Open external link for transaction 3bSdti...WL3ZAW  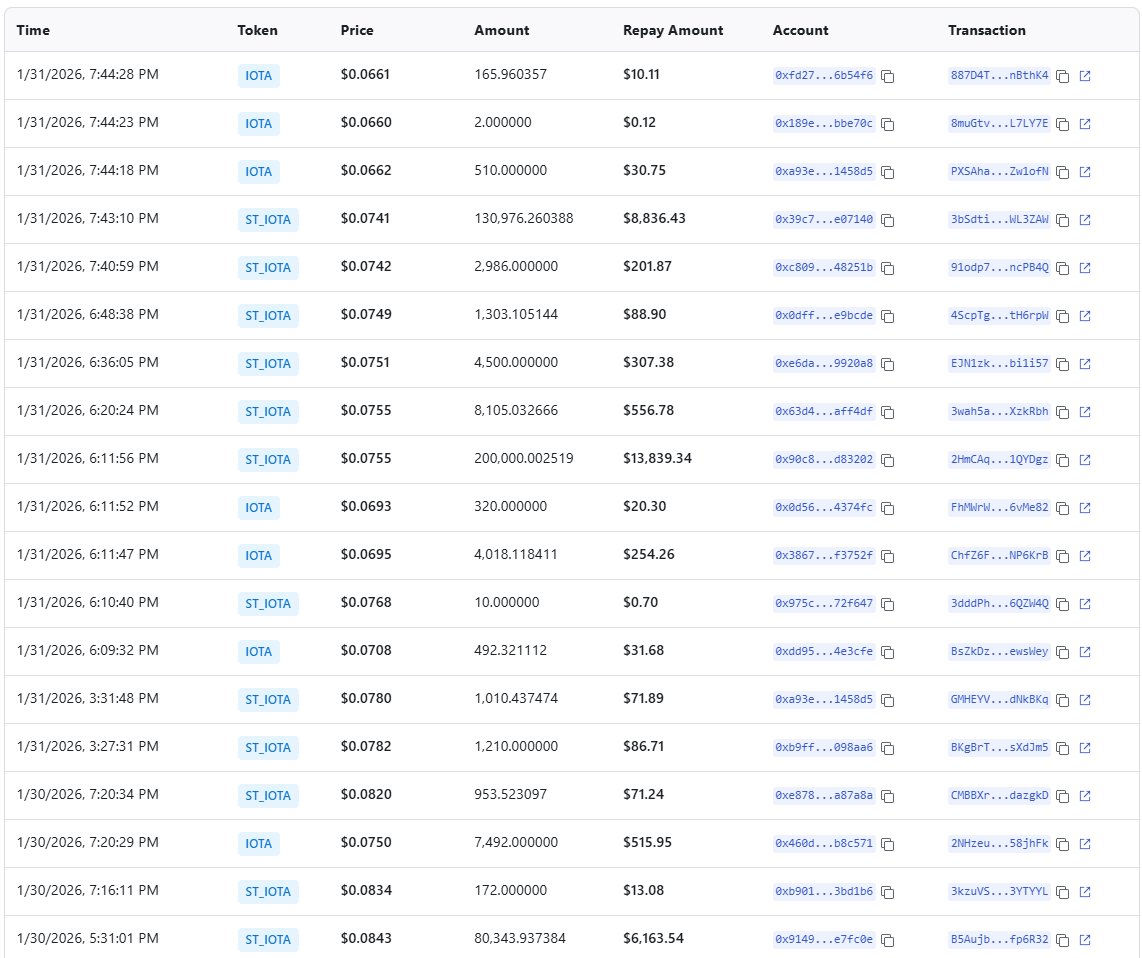[x=1085, y=220]
